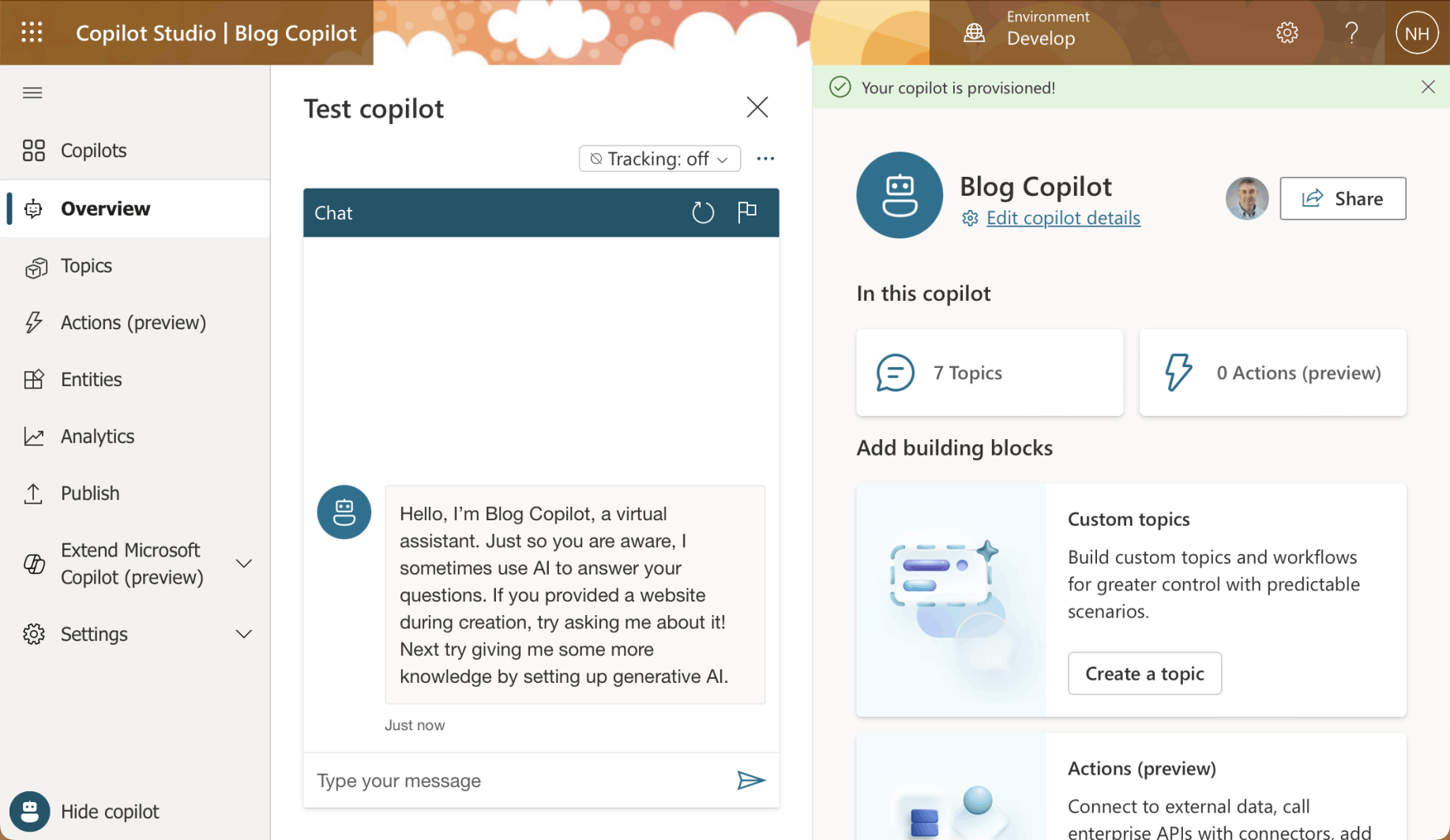Open the Edit copilot details link

pyautogui.click(x=1062, y=218)
